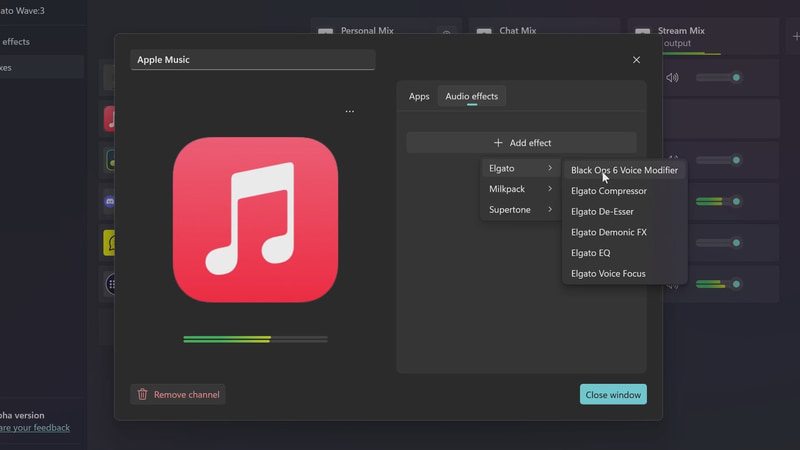Adjust the third Stream Mix slider with green level
Image resolution: width=800 pixels, height=450 pixels.
[718, 202]
